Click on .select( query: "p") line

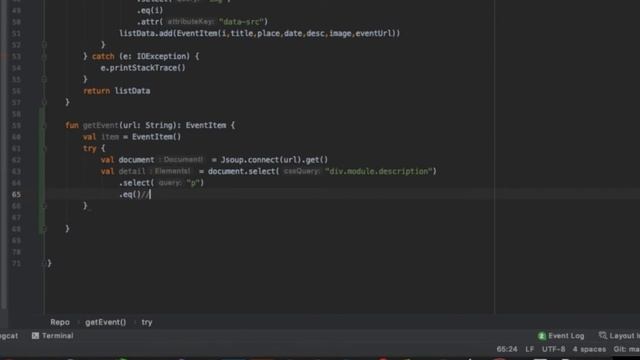pos(161,183)
